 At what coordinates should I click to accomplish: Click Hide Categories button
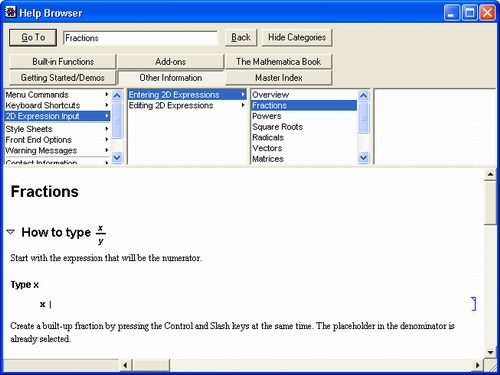(297, 37)
